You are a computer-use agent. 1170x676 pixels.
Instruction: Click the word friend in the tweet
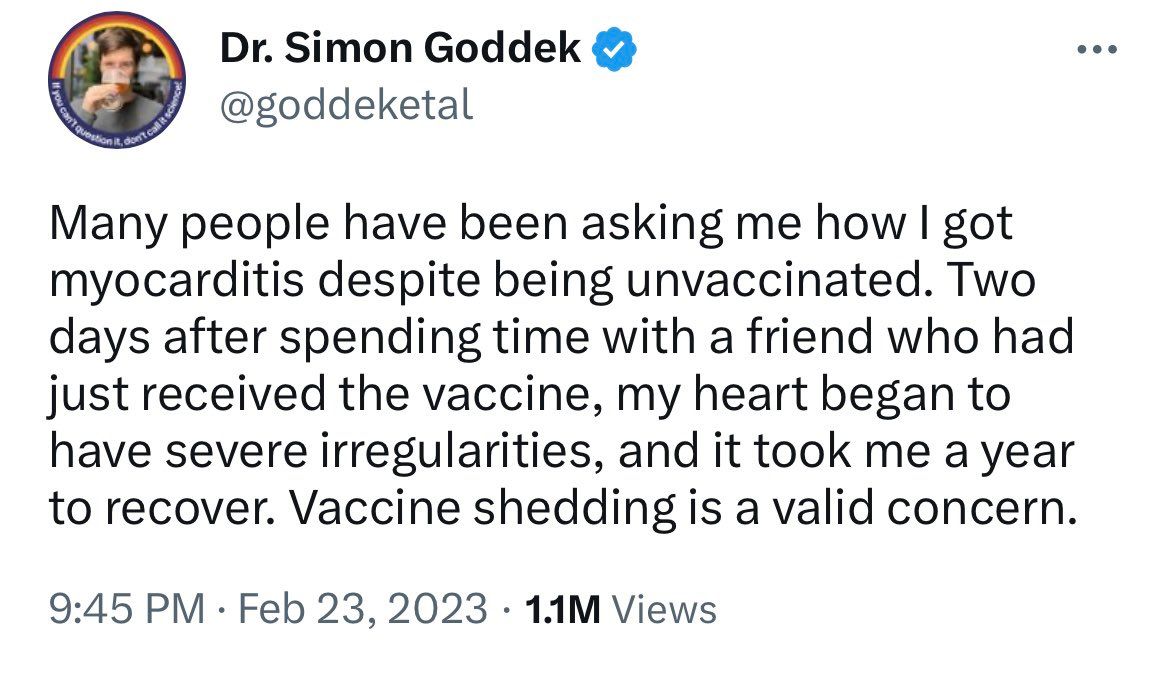point(808,337)
